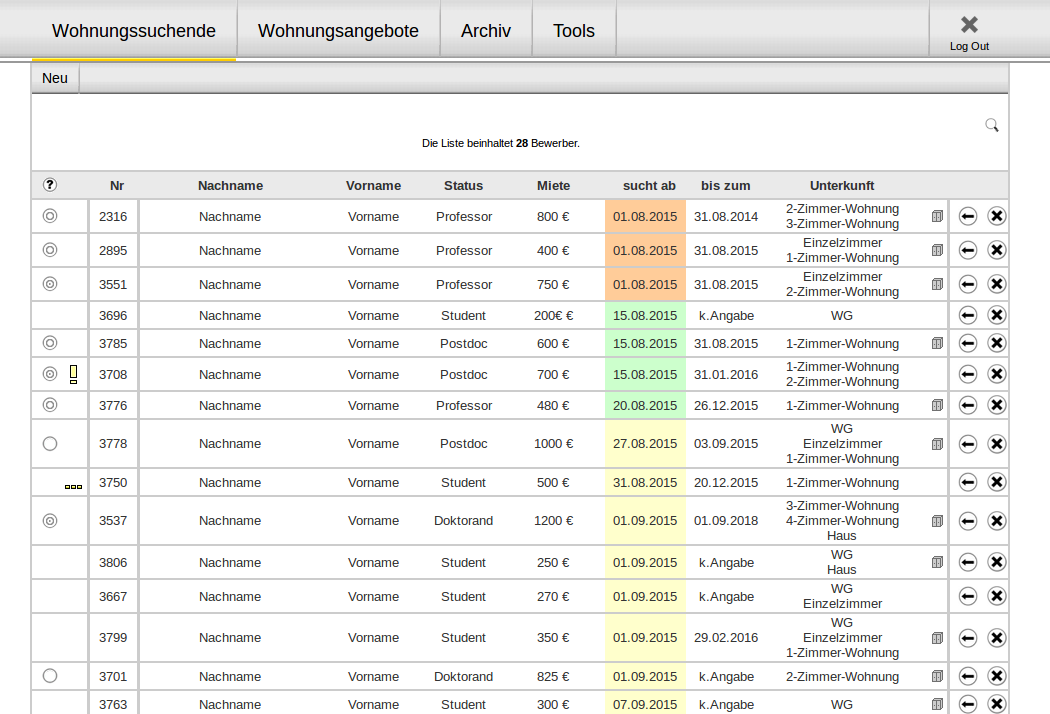Click the left arrow icon for applicant 2316

967,217
